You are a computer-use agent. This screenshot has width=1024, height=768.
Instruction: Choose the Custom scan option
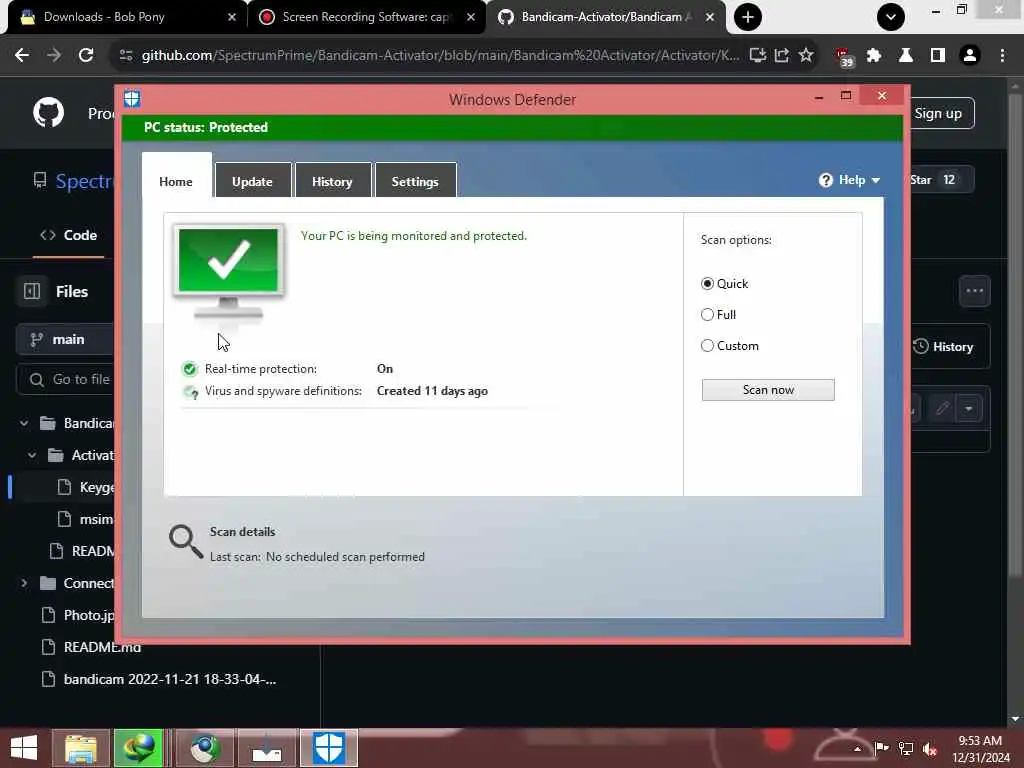click(x=707, y=345)
